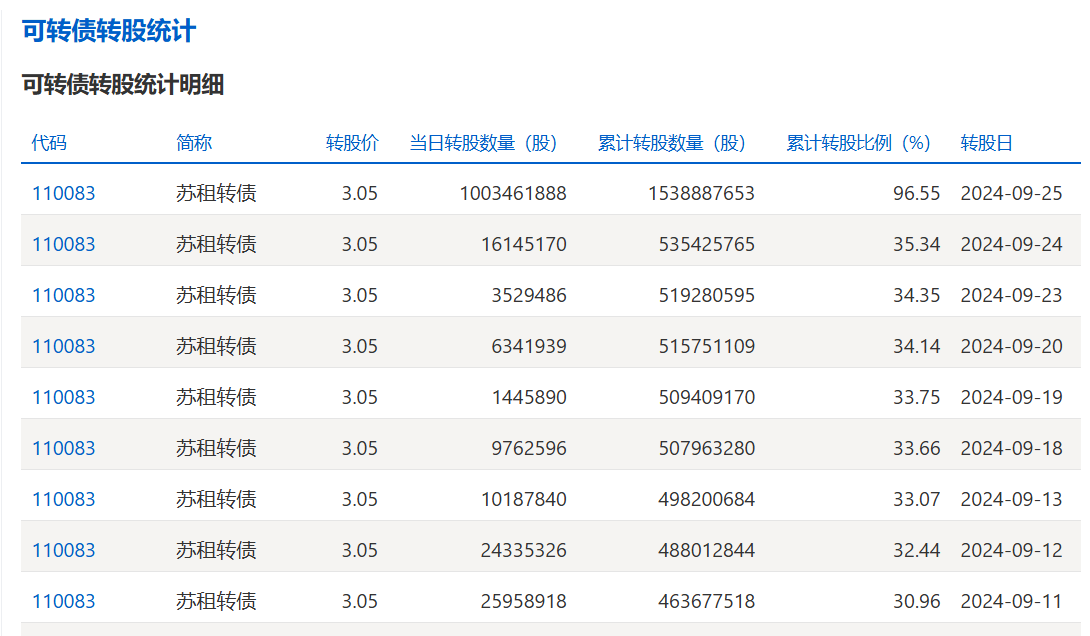
Task: Open code link 110083 for 2024-09-13 row
Action: point(63,499)
